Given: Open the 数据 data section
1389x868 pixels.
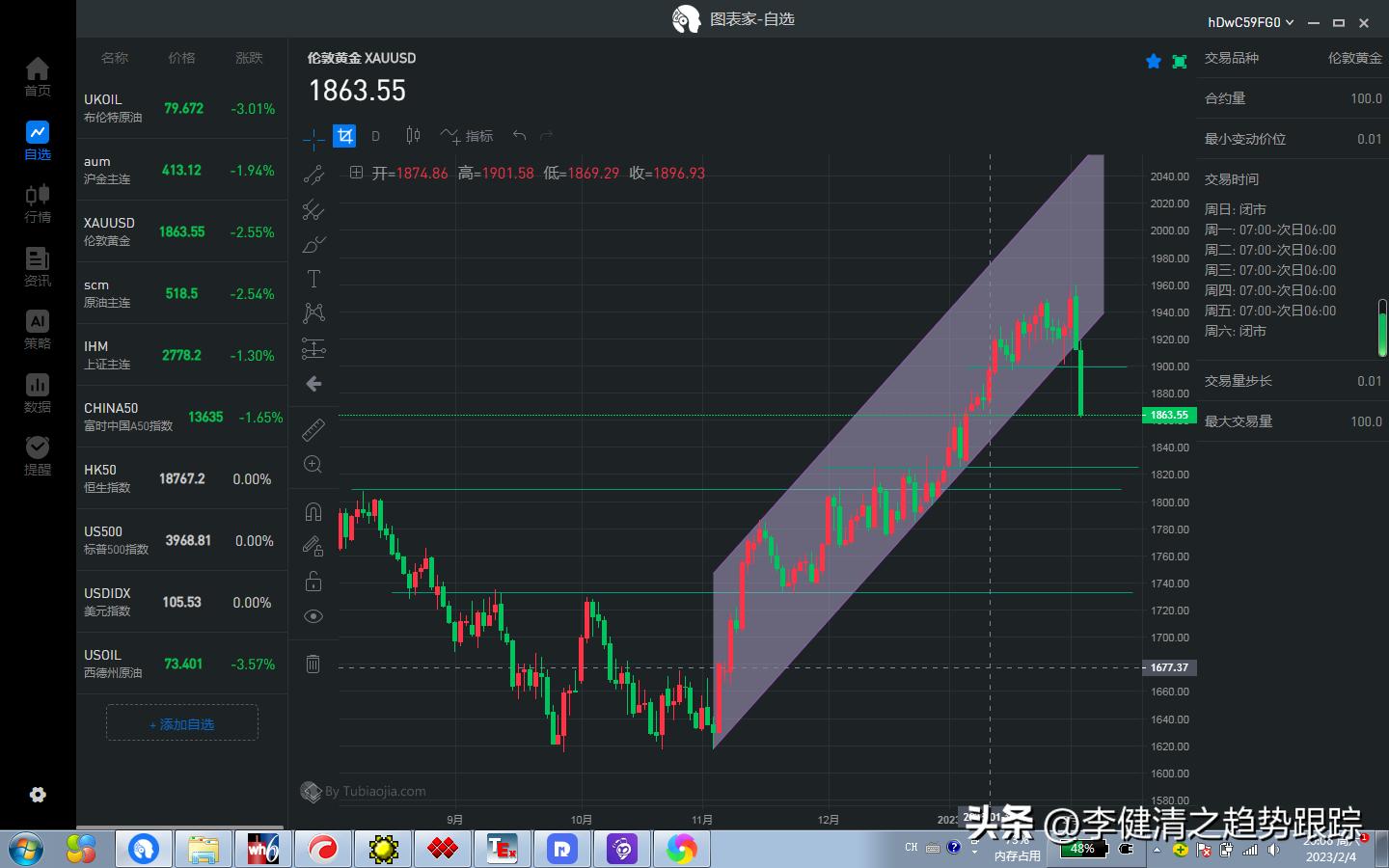Looking at the screenshot, I should (38, 393).
